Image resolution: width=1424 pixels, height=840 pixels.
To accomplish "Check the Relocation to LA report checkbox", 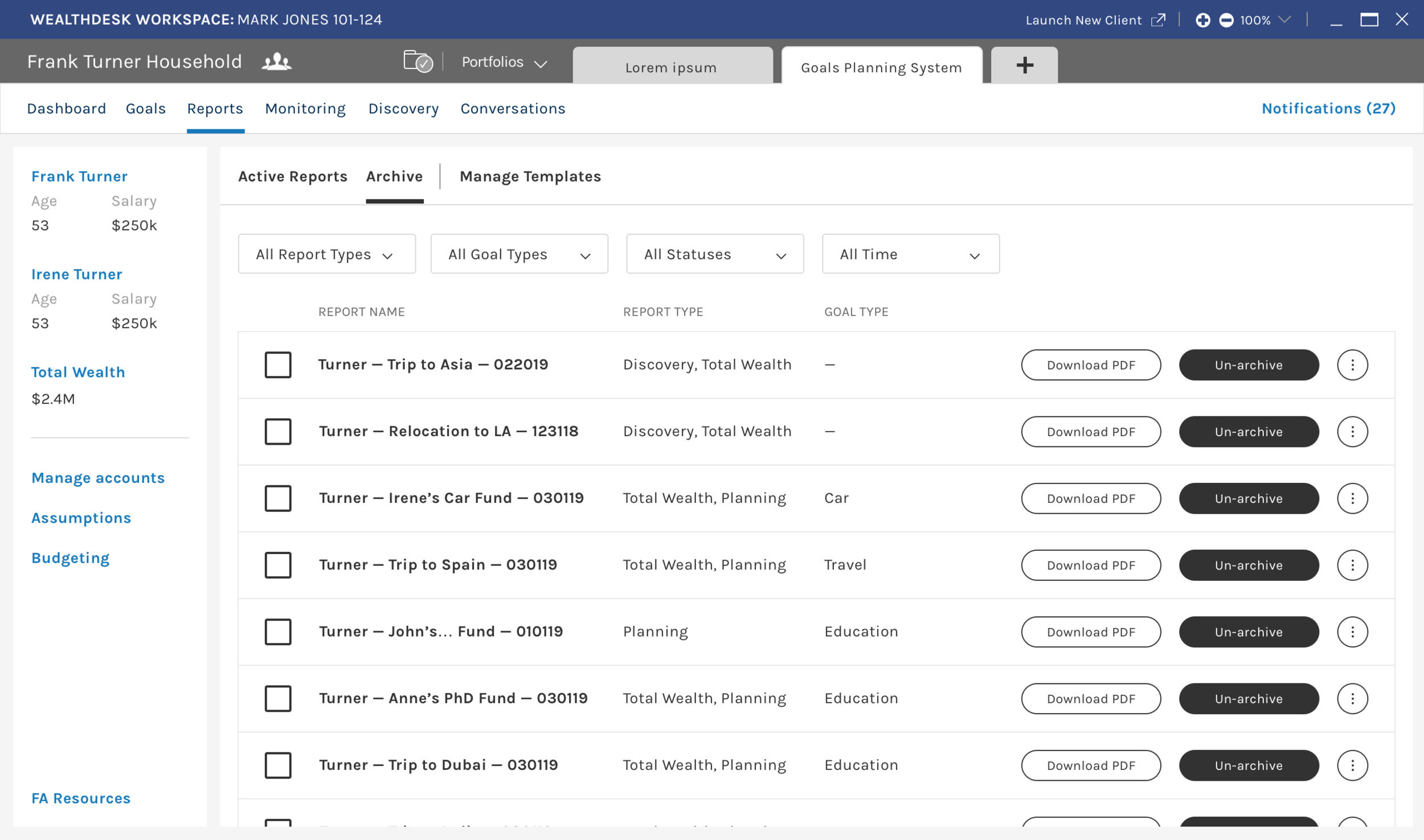I will coord(278,432).
